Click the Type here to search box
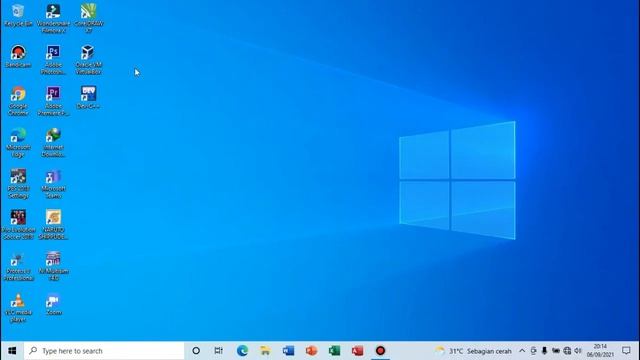640x360 pixels. [x=104, y=351]
